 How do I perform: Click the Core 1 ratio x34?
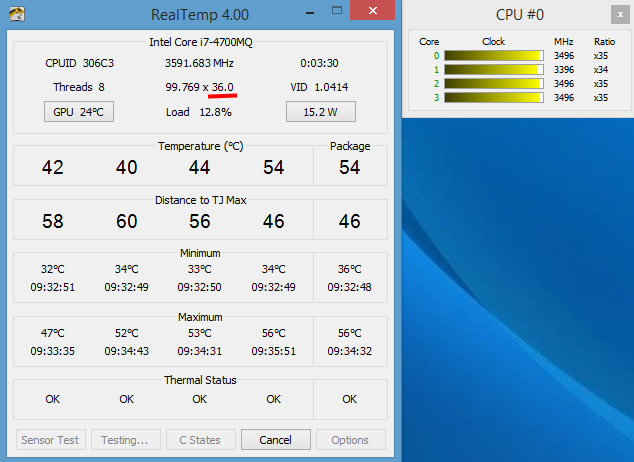(x=601, y=70)
